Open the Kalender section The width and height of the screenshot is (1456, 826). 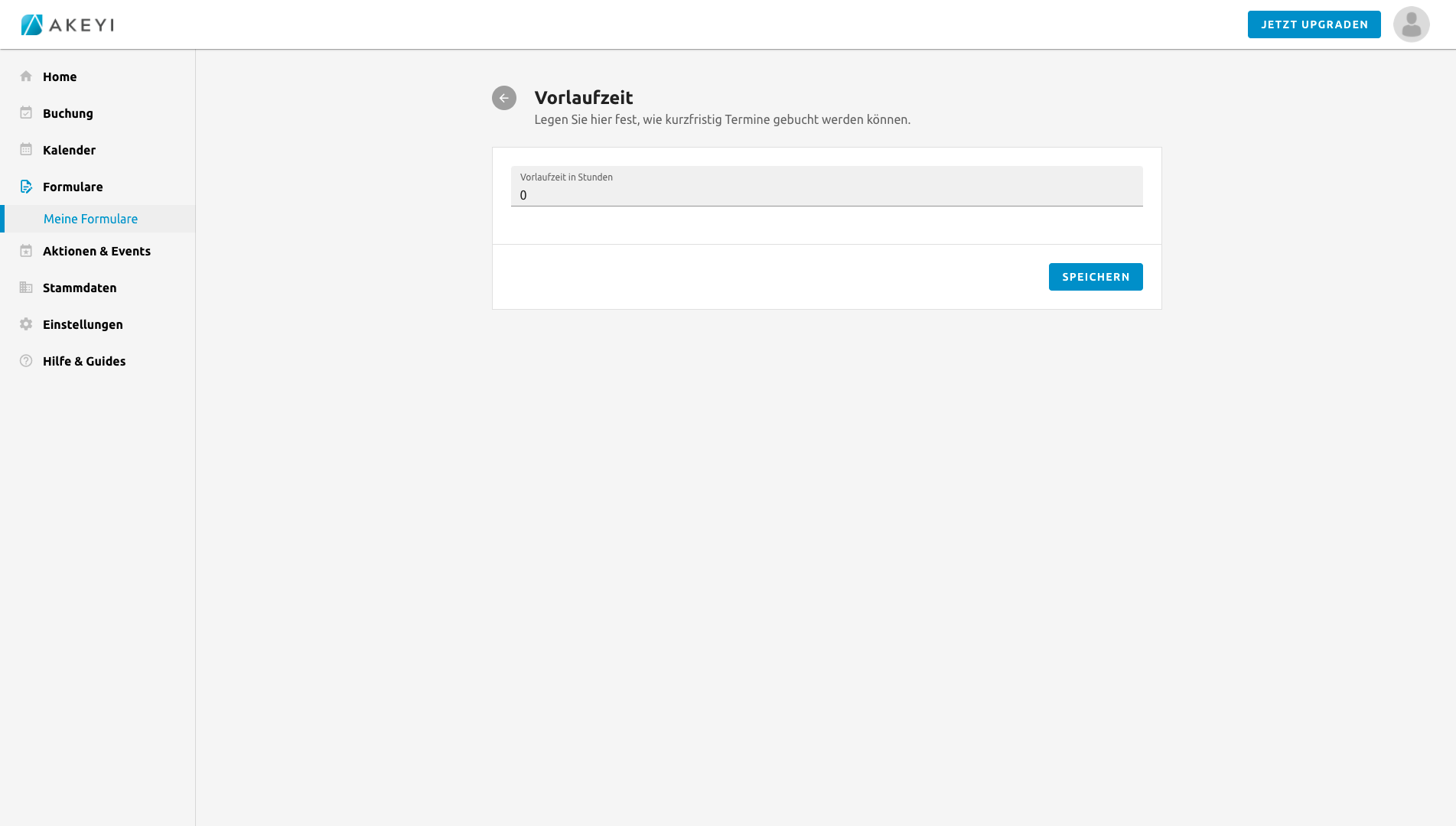pyautogui.click(x=69, y=150)
